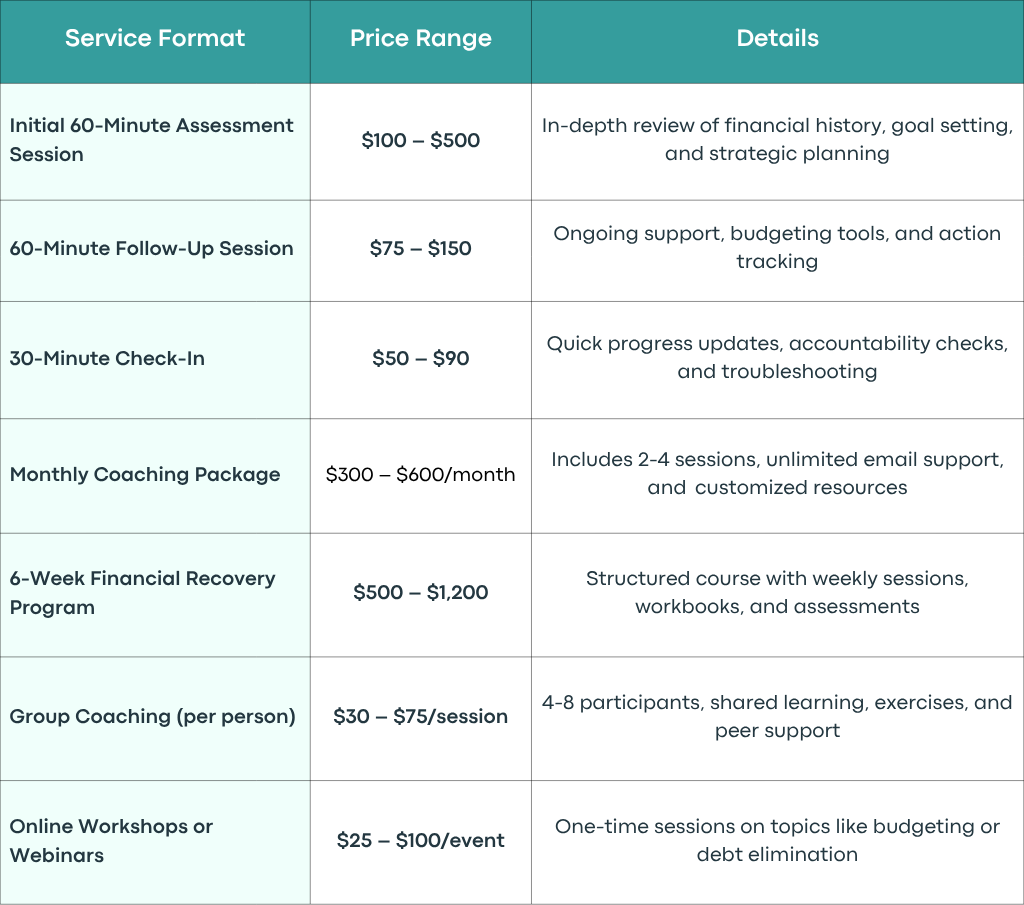This screenshot has height=905, width=1024.
Task: Select the $30 – $75/session price cell
Action: point(421,717)
